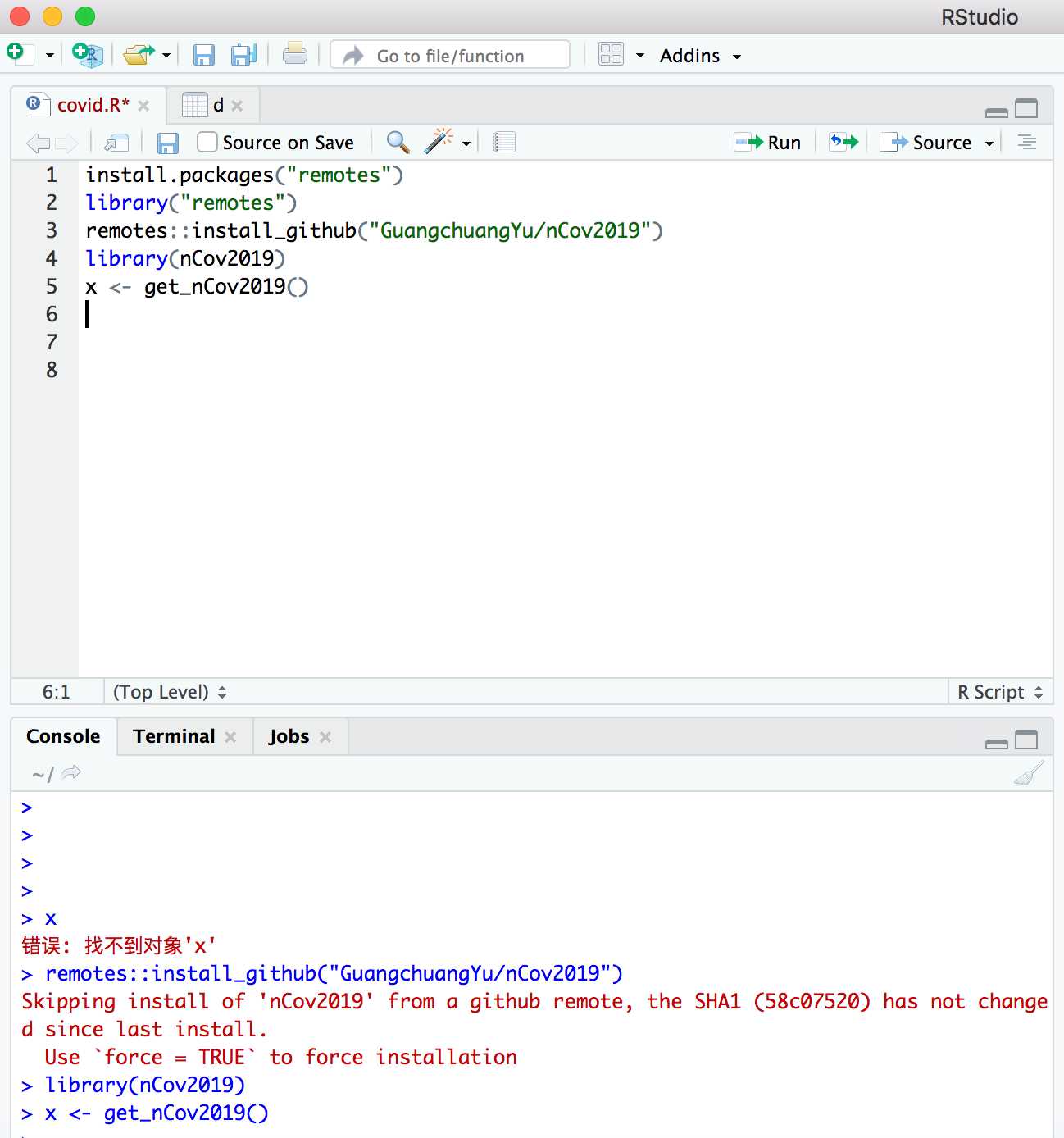Screen dimensions: 1064x1138
Task: Save current document from main toolbar
Action: coord(204,55)
